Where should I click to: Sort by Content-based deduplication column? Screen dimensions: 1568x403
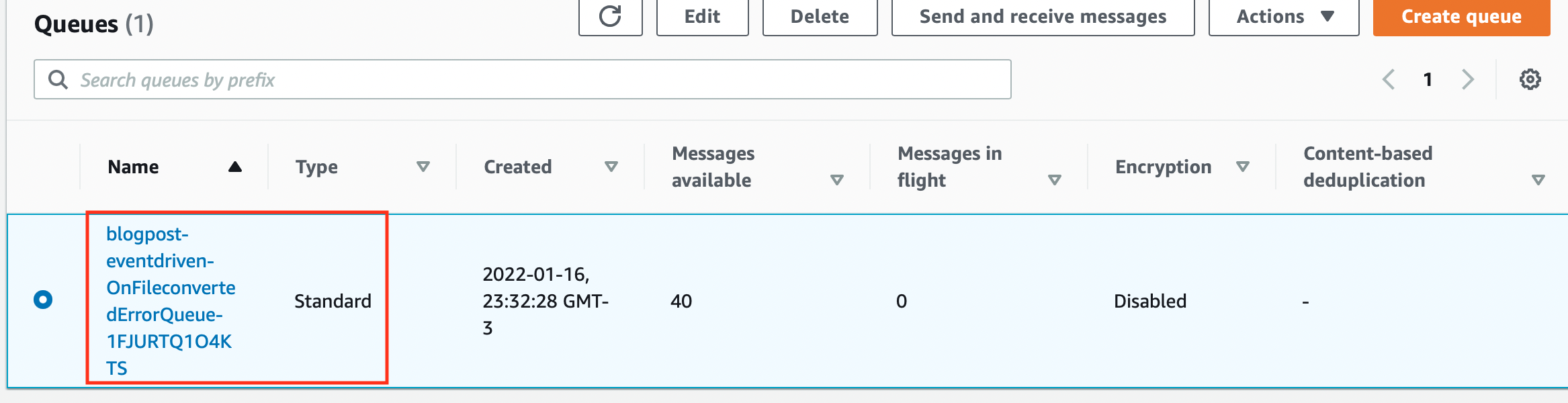point(1538,180)
